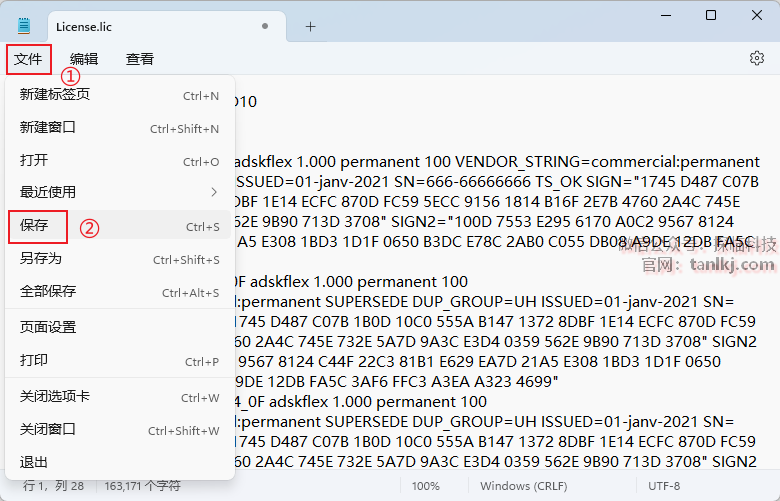Click the Notepad app icon in title bar
Screen dimensions: 780x501
pos(23,25)
